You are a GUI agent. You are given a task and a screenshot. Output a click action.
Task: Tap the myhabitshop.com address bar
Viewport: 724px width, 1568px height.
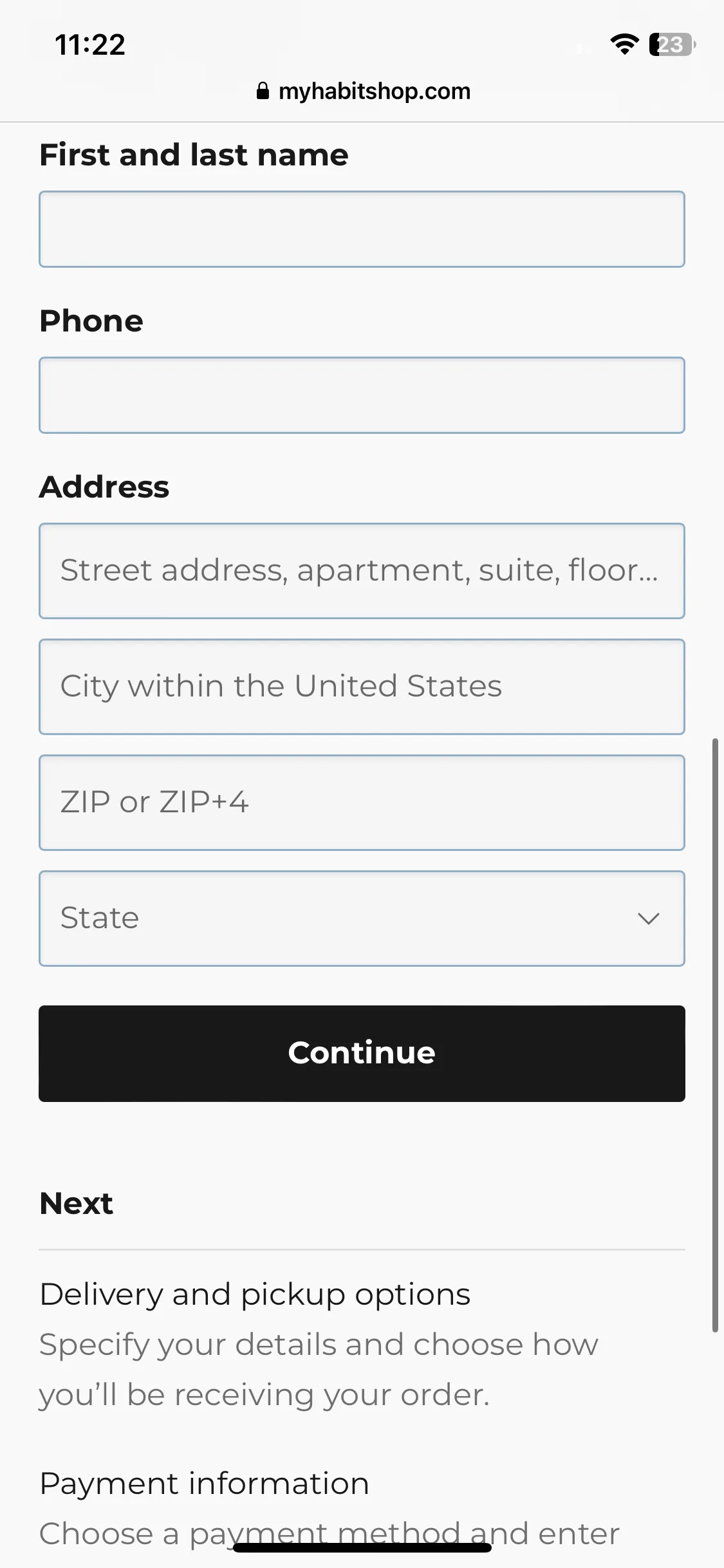(362, 91)
